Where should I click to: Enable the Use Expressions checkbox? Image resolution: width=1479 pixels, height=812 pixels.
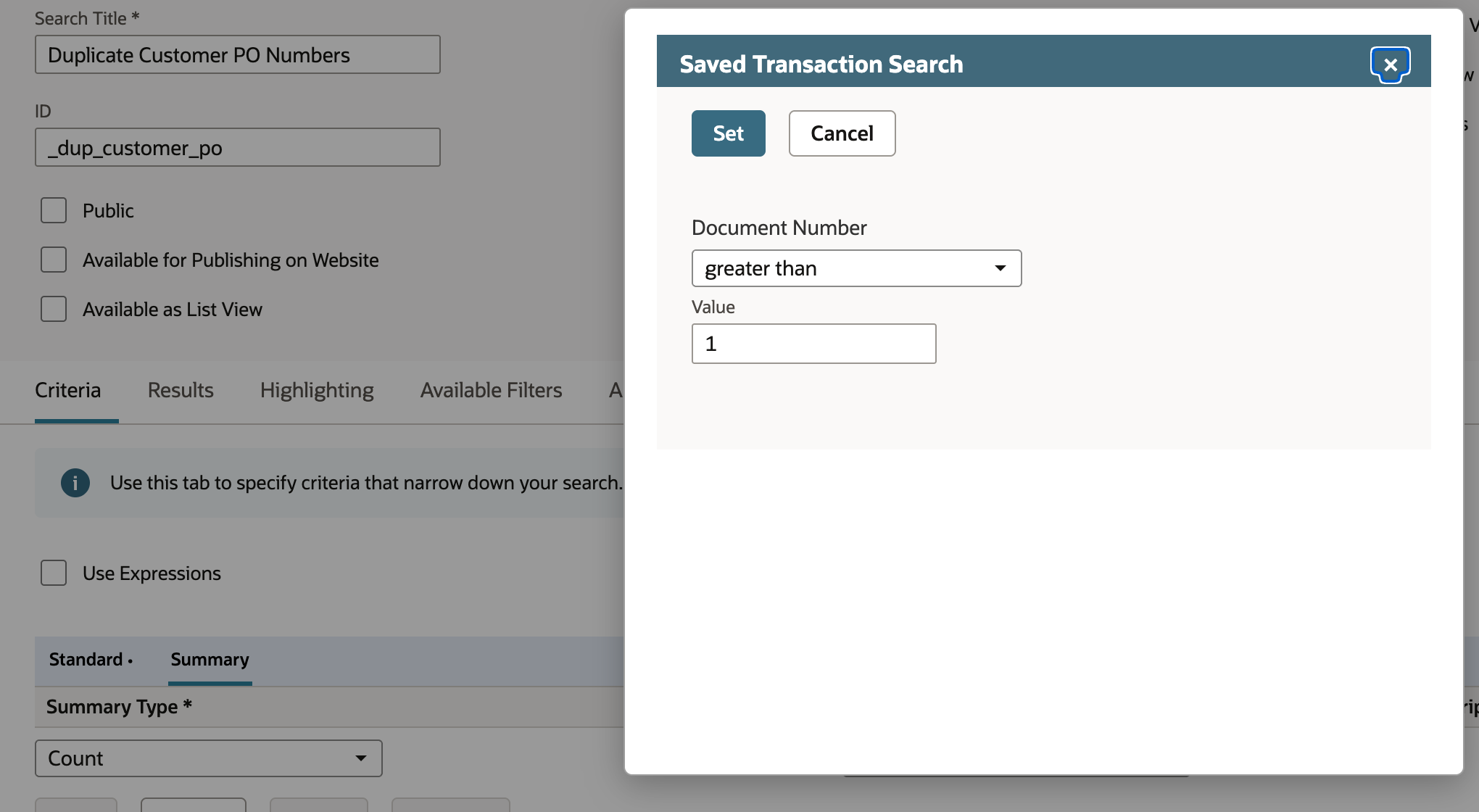tap(54, 573)
